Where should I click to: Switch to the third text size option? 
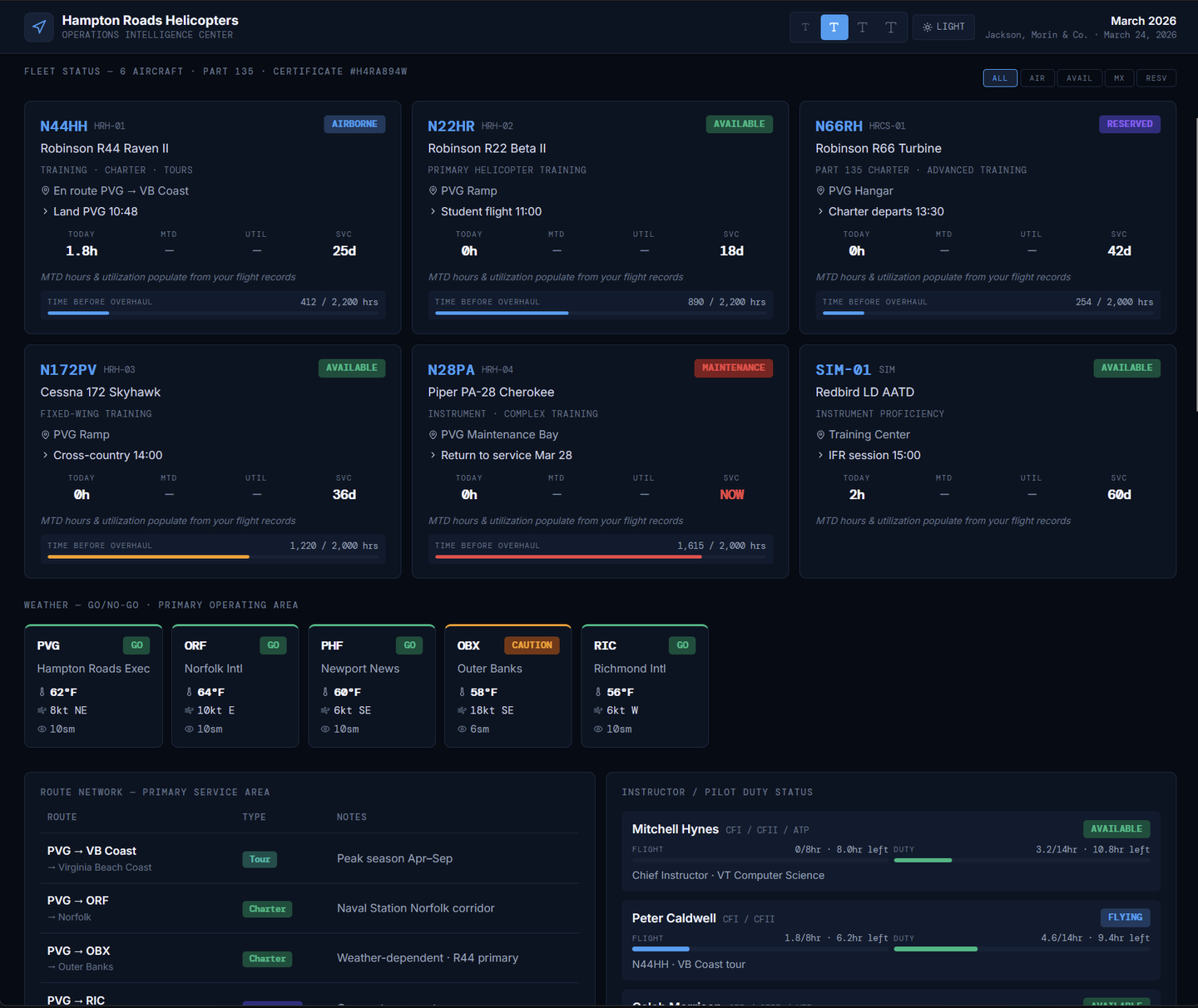[x=862, y=27]
